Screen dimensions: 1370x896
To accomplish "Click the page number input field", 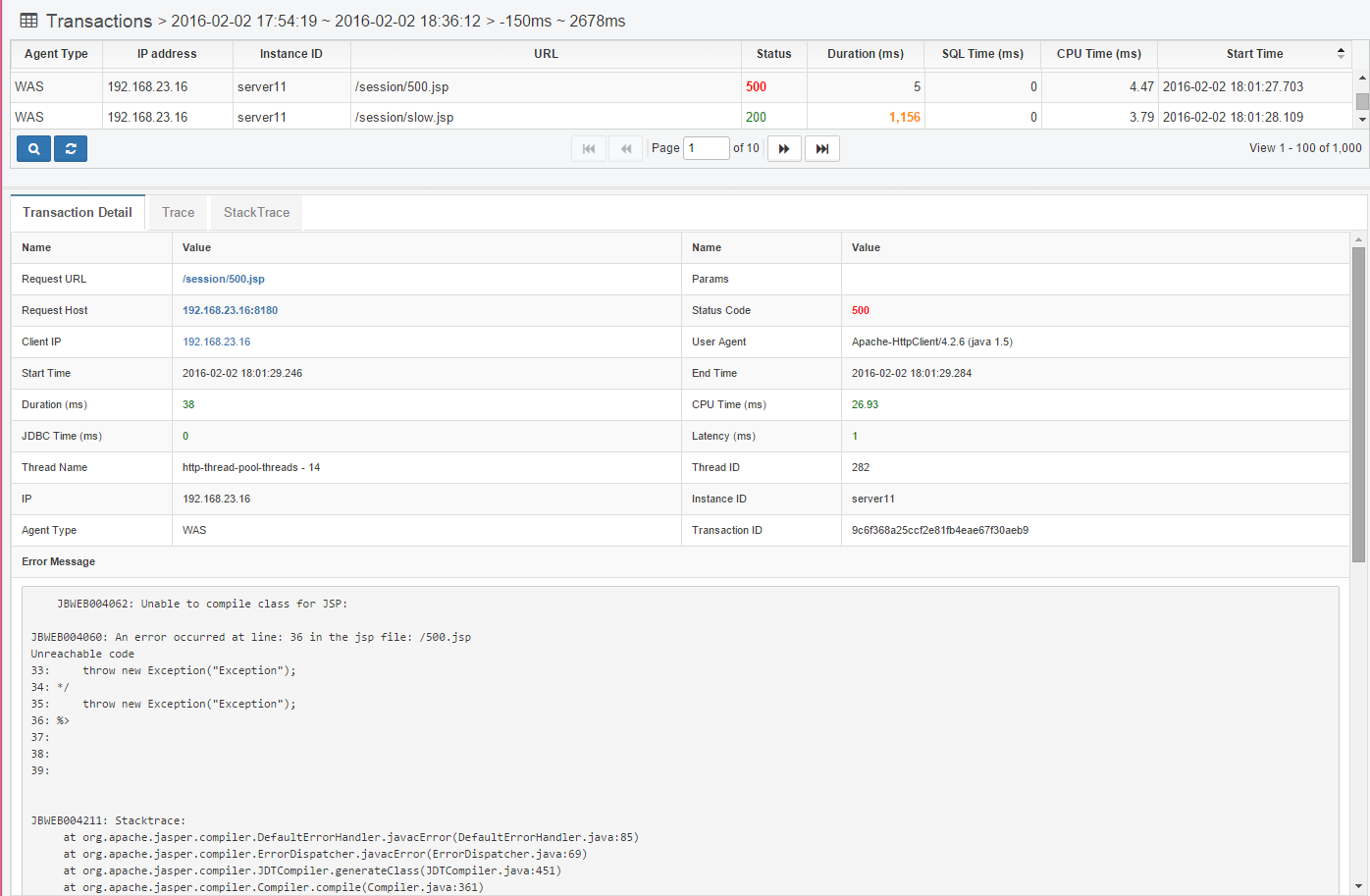I will (x=706, y=148).
